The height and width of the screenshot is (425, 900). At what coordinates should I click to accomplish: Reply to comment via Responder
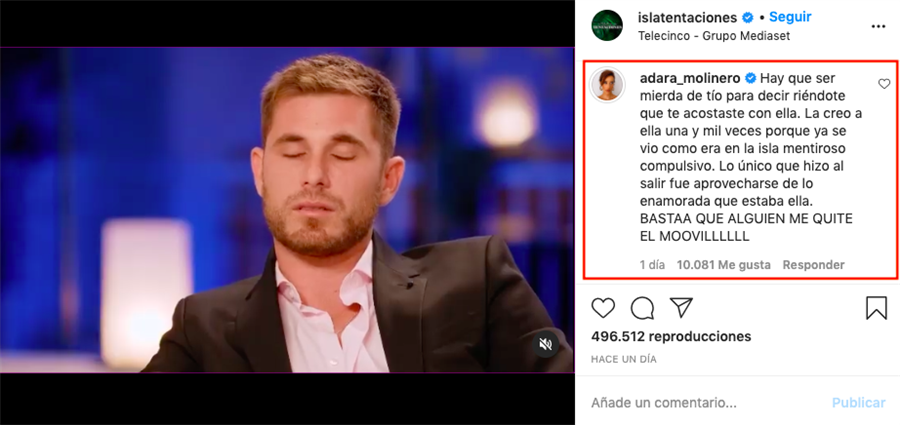tap(813, 265)
